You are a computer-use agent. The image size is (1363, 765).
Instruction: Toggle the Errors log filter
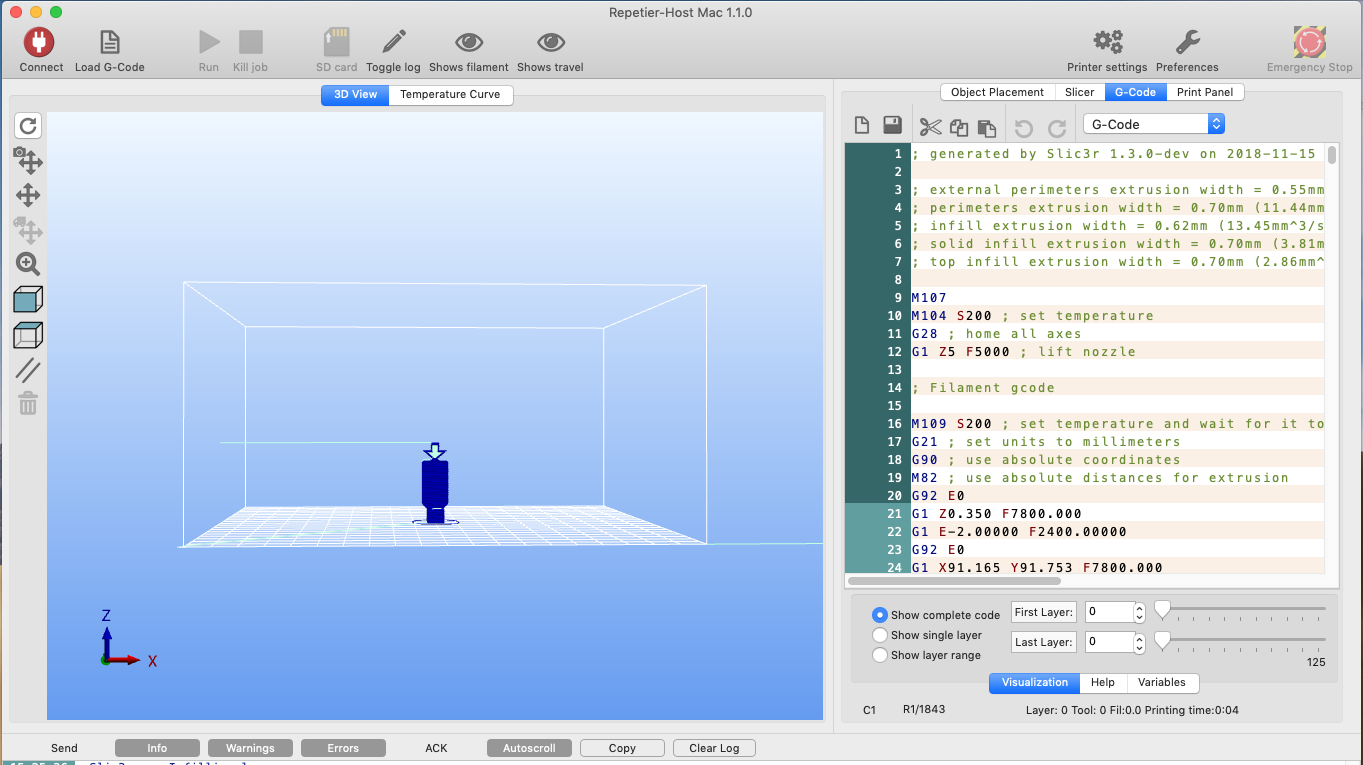click(x=343, y=748)
